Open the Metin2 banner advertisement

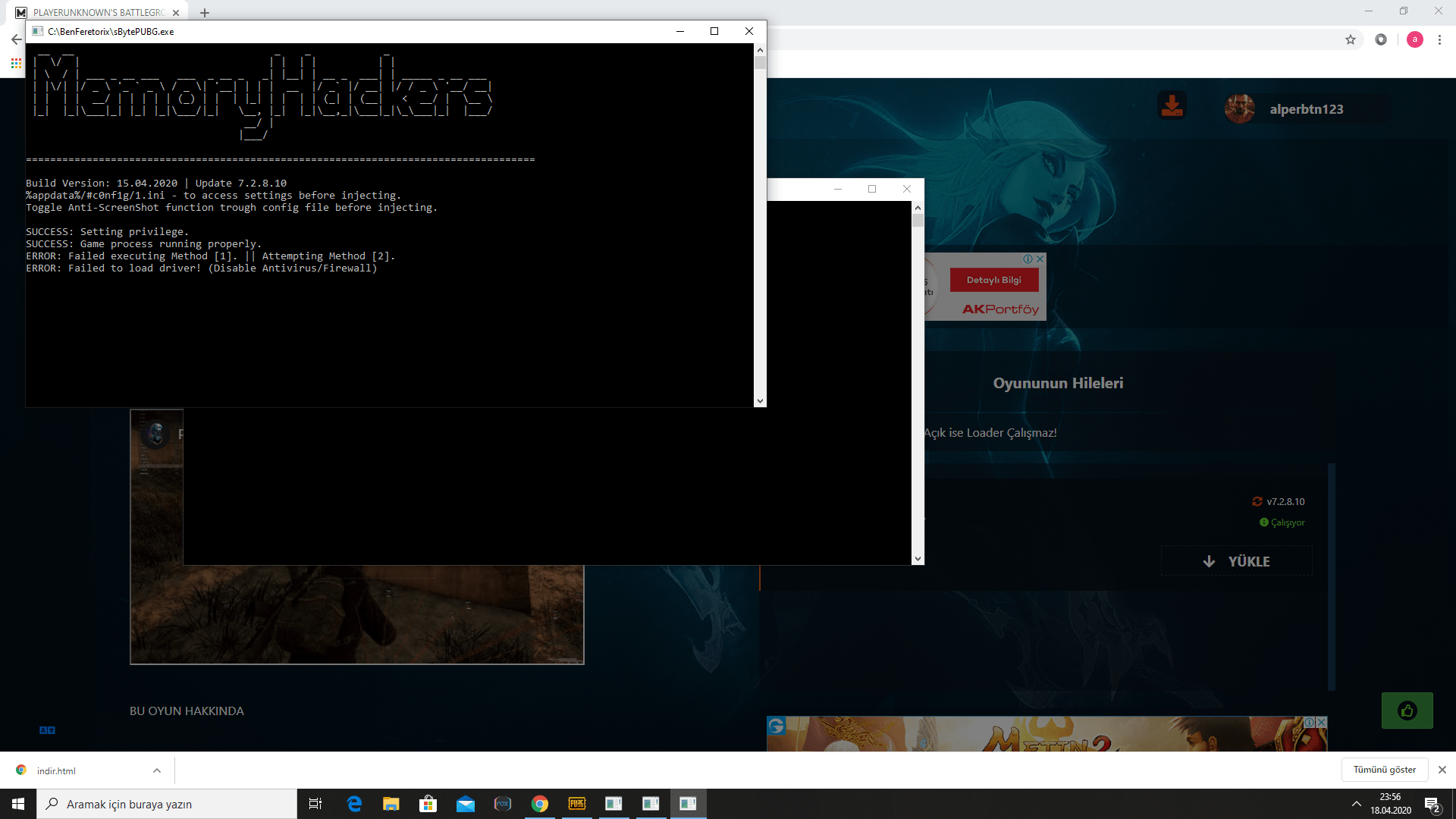click(1046, 734)
